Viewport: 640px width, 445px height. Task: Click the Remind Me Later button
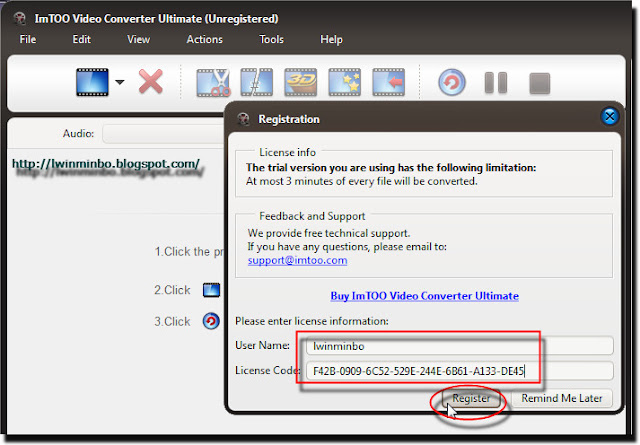click(x=562, y=398)
